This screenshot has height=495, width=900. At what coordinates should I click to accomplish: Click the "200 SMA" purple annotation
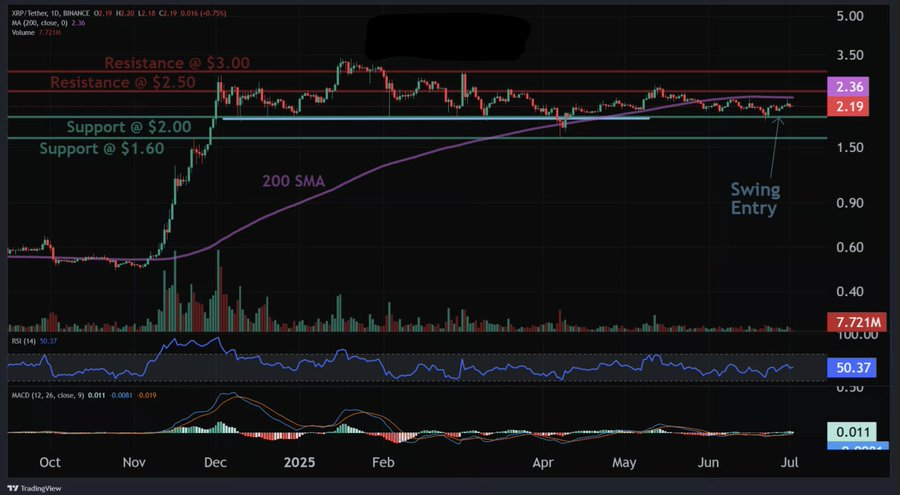(293, 181)
